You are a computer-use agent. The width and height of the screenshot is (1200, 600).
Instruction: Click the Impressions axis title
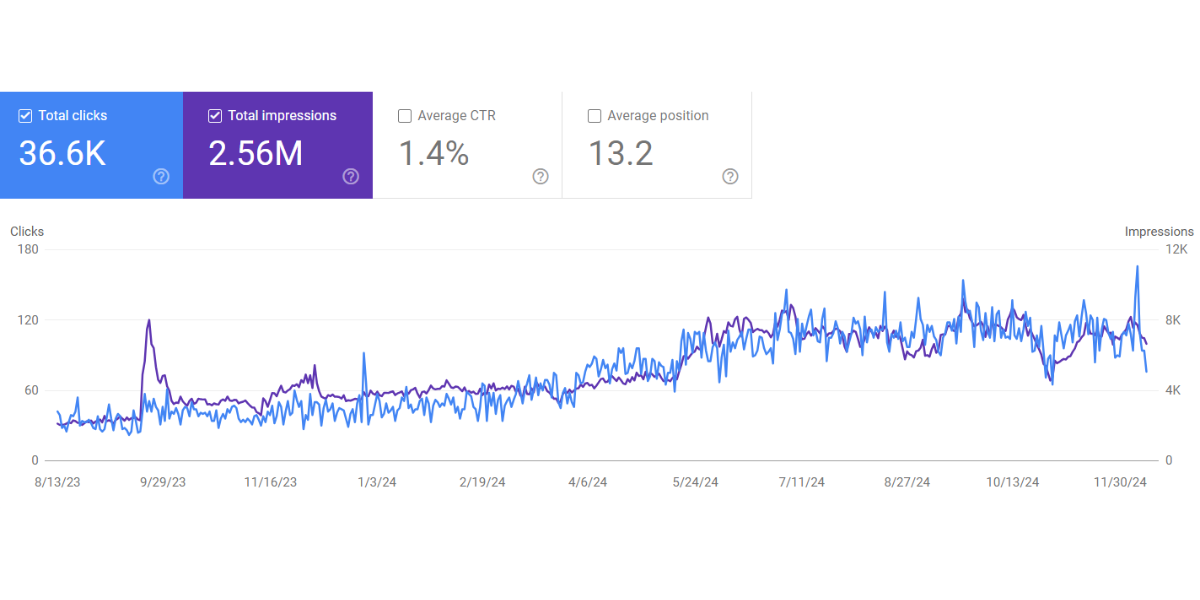(x=1158, y=232)
